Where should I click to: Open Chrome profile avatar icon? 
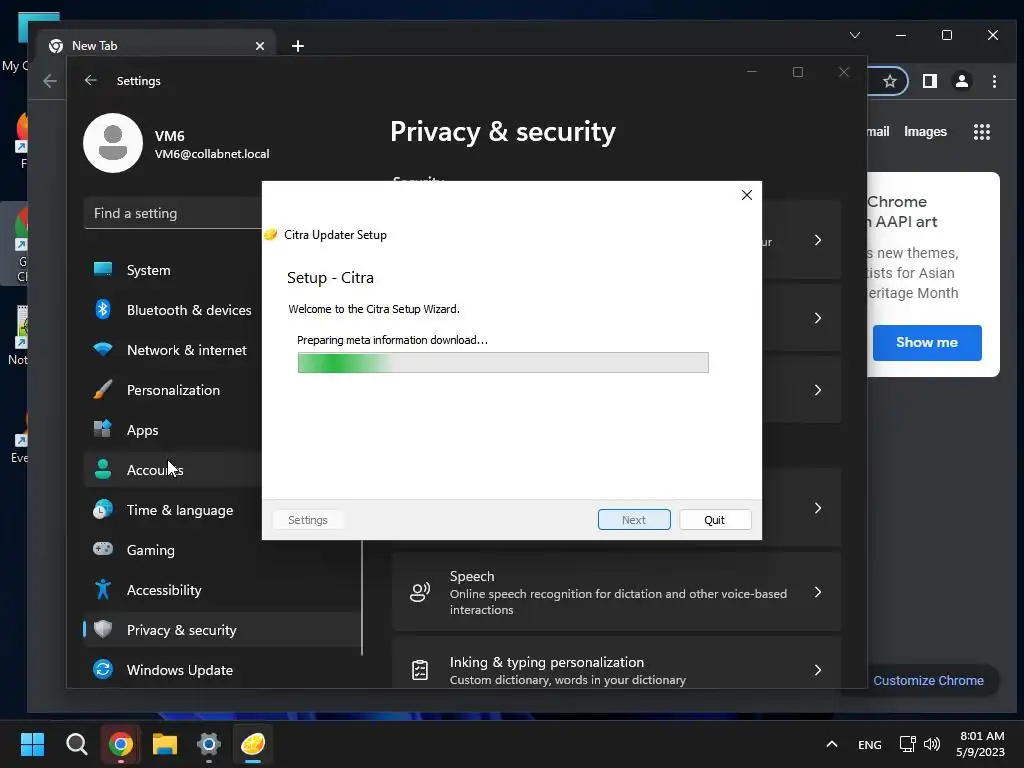click(961, 81)
